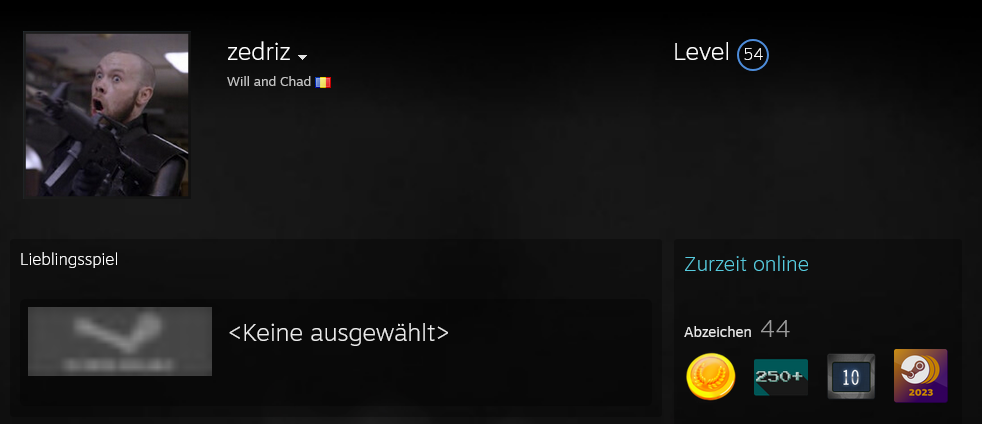Viewport: 982px width, 424px height.
Task: Click the Lieblingsspiel heading
Action: point(69,259)
